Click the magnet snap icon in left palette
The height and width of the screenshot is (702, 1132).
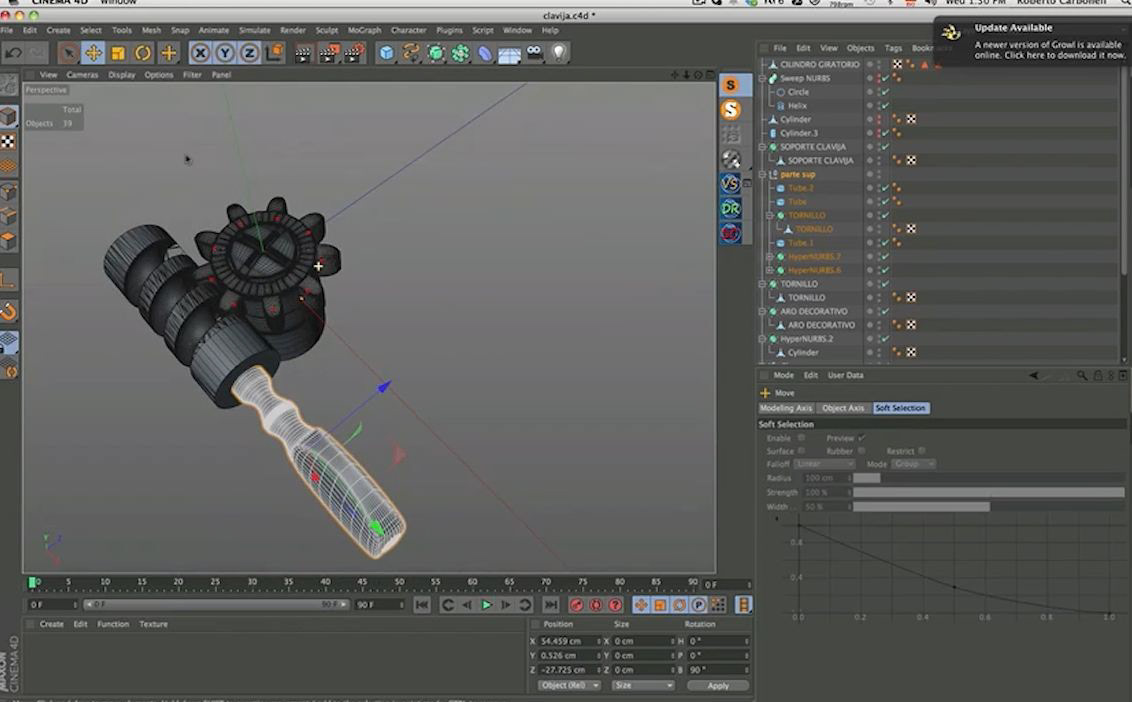click(x=9, y=311)
